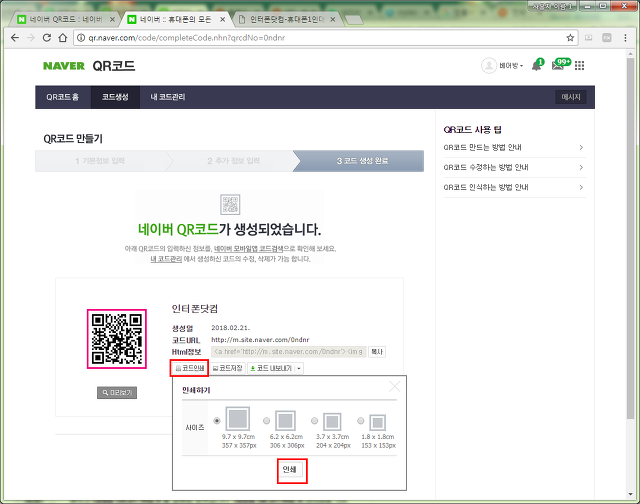Click the generated QR code image
Screen dimensions: 640x504
point(117,339)
